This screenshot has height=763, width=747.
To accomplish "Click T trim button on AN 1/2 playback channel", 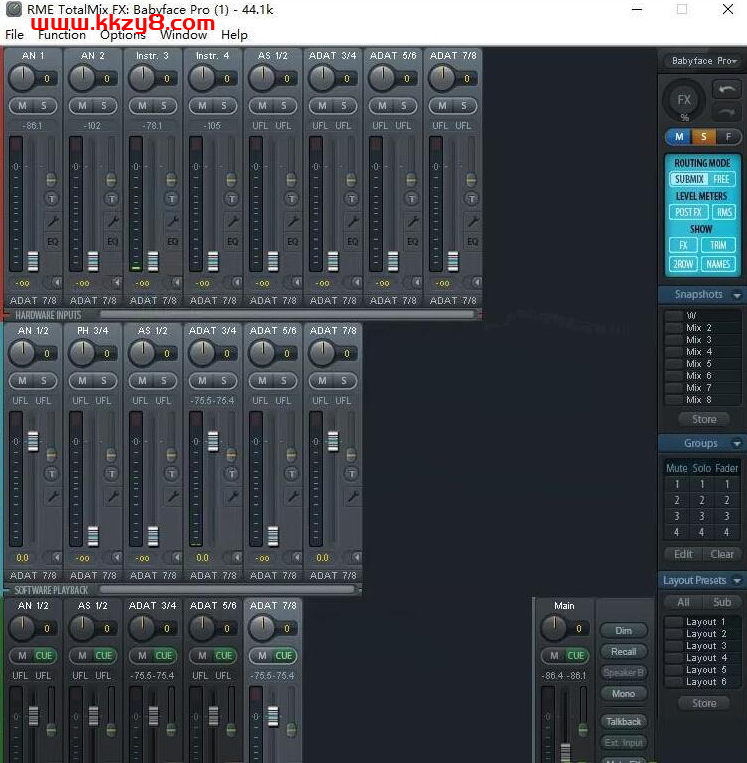I will pyautogui.click(x=52, y=473).
